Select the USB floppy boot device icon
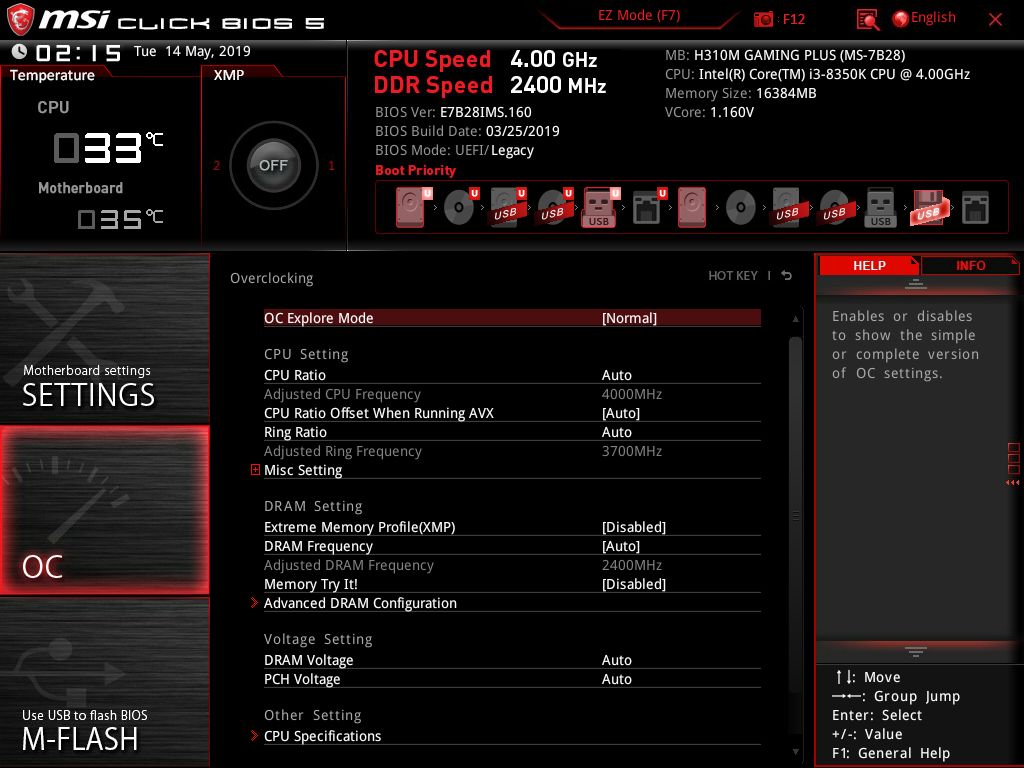The height and width of the screenshot is (768, 1024). tap(929, 207)
